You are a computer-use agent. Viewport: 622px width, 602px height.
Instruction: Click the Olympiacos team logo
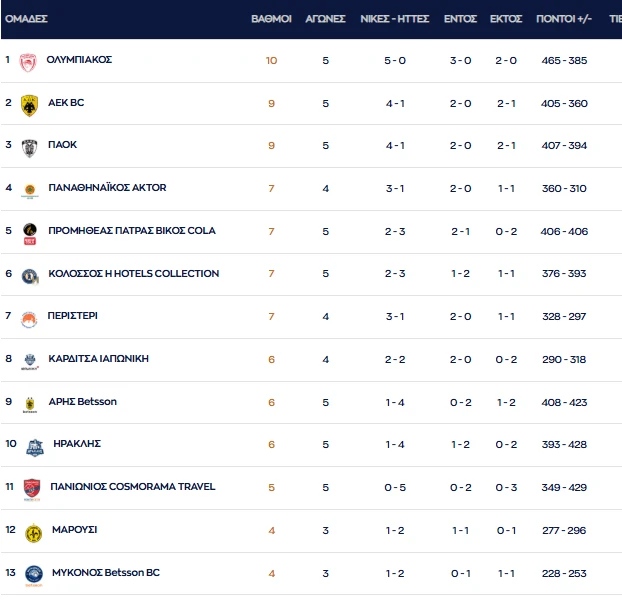pyautogui.click(x=30, y=61)
